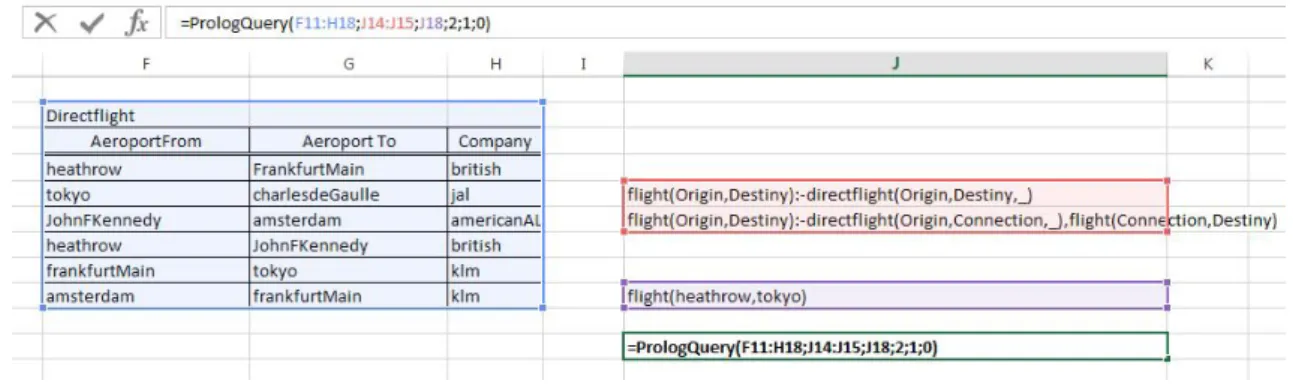
Task: Select the flight(heathrow,tokyo) query cell
Action: (895, 296)
